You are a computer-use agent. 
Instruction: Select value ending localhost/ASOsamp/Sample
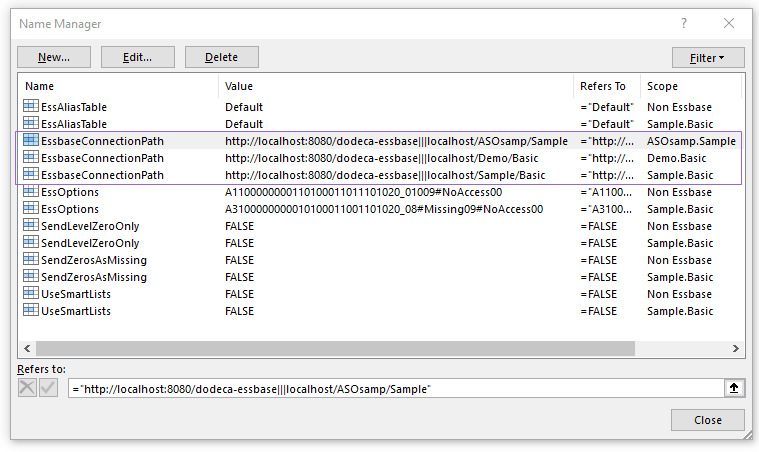pyautogui.click(x=396, y=141)
